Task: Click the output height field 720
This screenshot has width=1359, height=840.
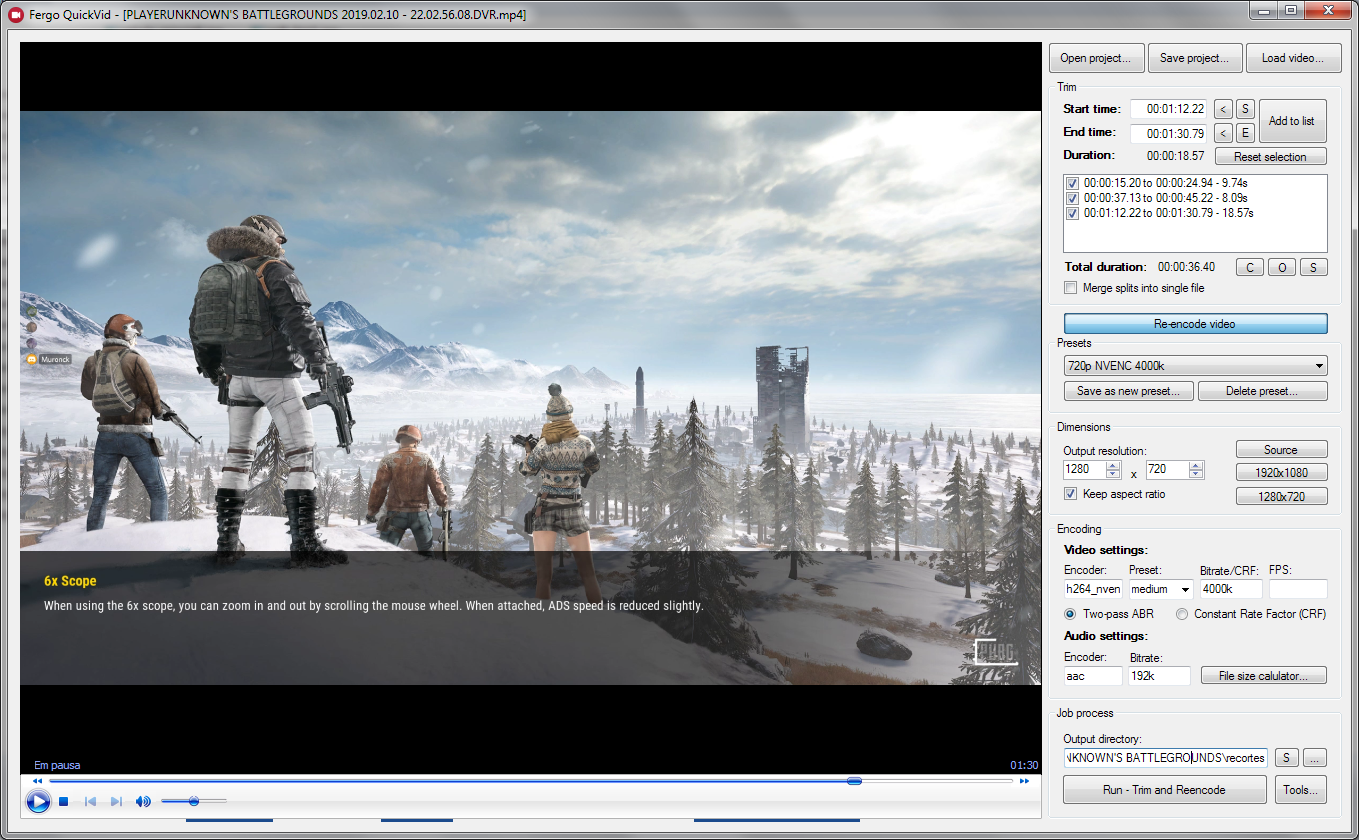Action: 1168,470
